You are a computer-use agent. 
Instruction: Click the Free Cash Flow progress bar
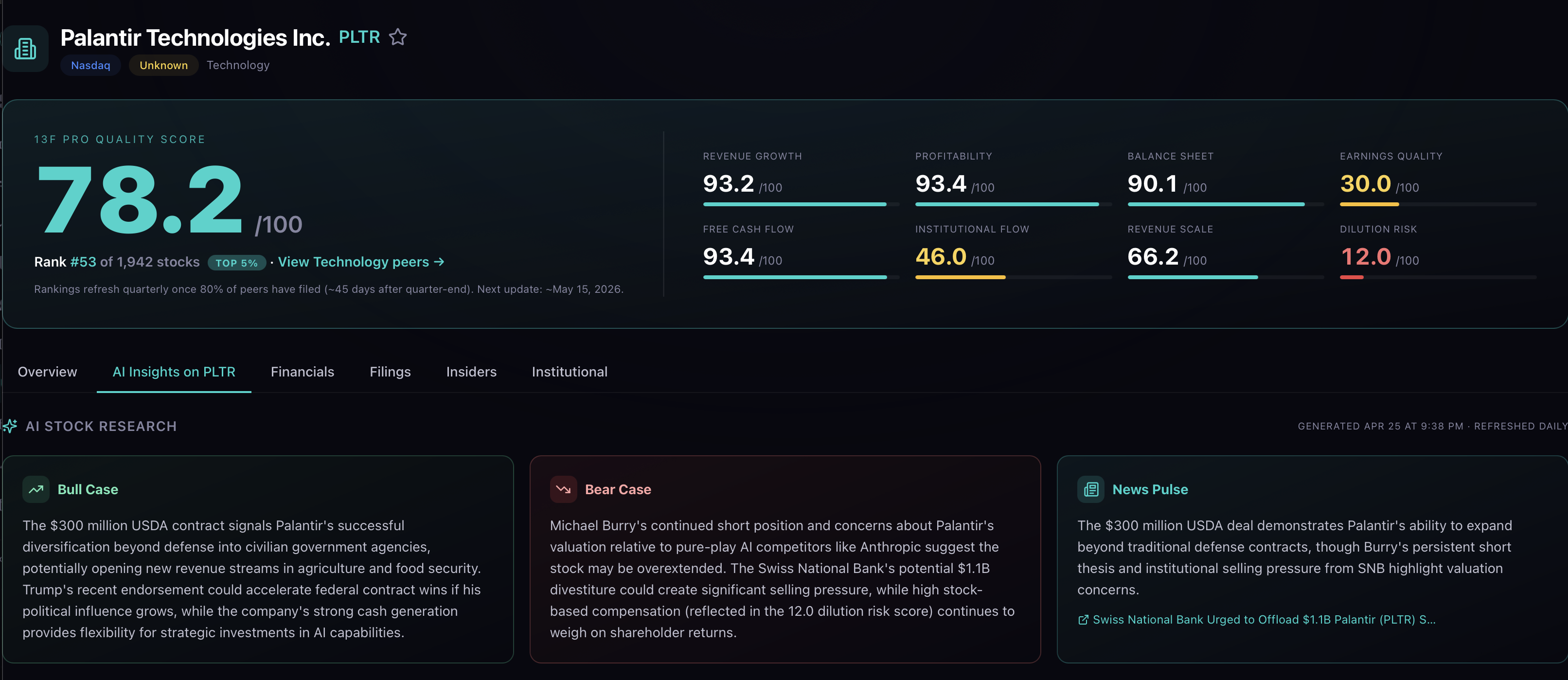click(x=801, y=278)
